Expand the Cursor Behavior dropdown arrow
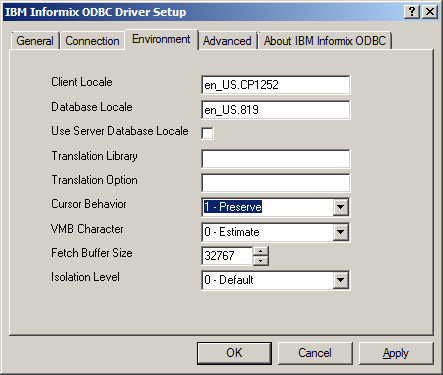The image size is (443, 375). (x=340, y=207)
